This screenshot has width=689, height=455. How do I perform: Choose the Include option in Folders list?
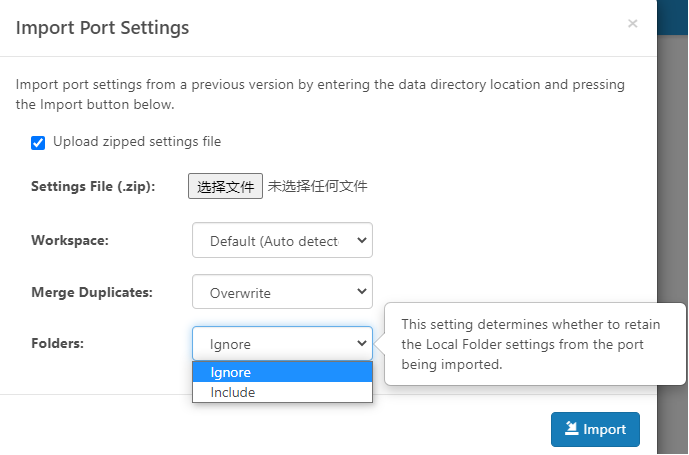pos(282,392)
